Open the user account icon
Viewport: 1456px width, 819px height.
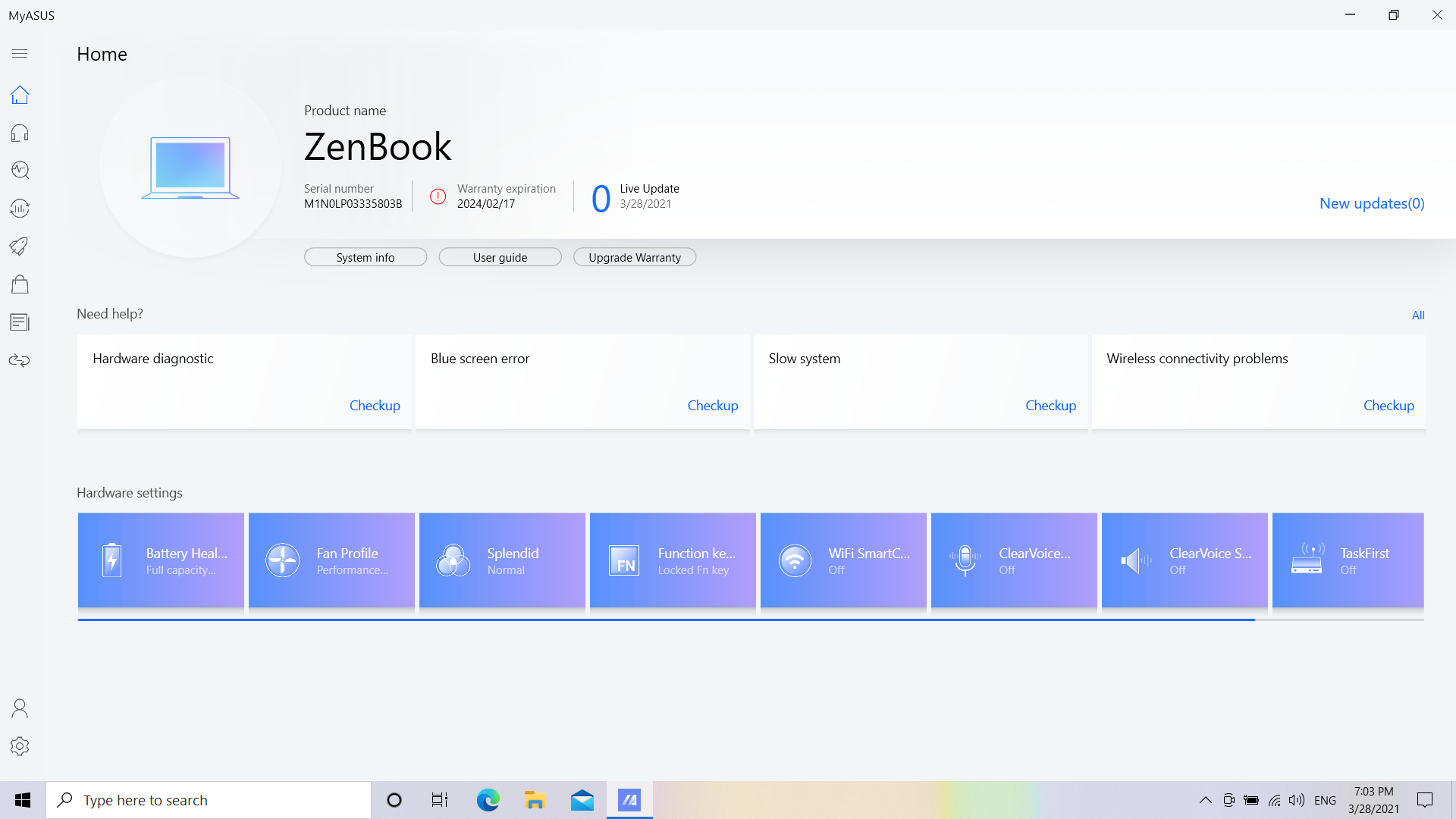pyautogui.click(x=20, y=708)
